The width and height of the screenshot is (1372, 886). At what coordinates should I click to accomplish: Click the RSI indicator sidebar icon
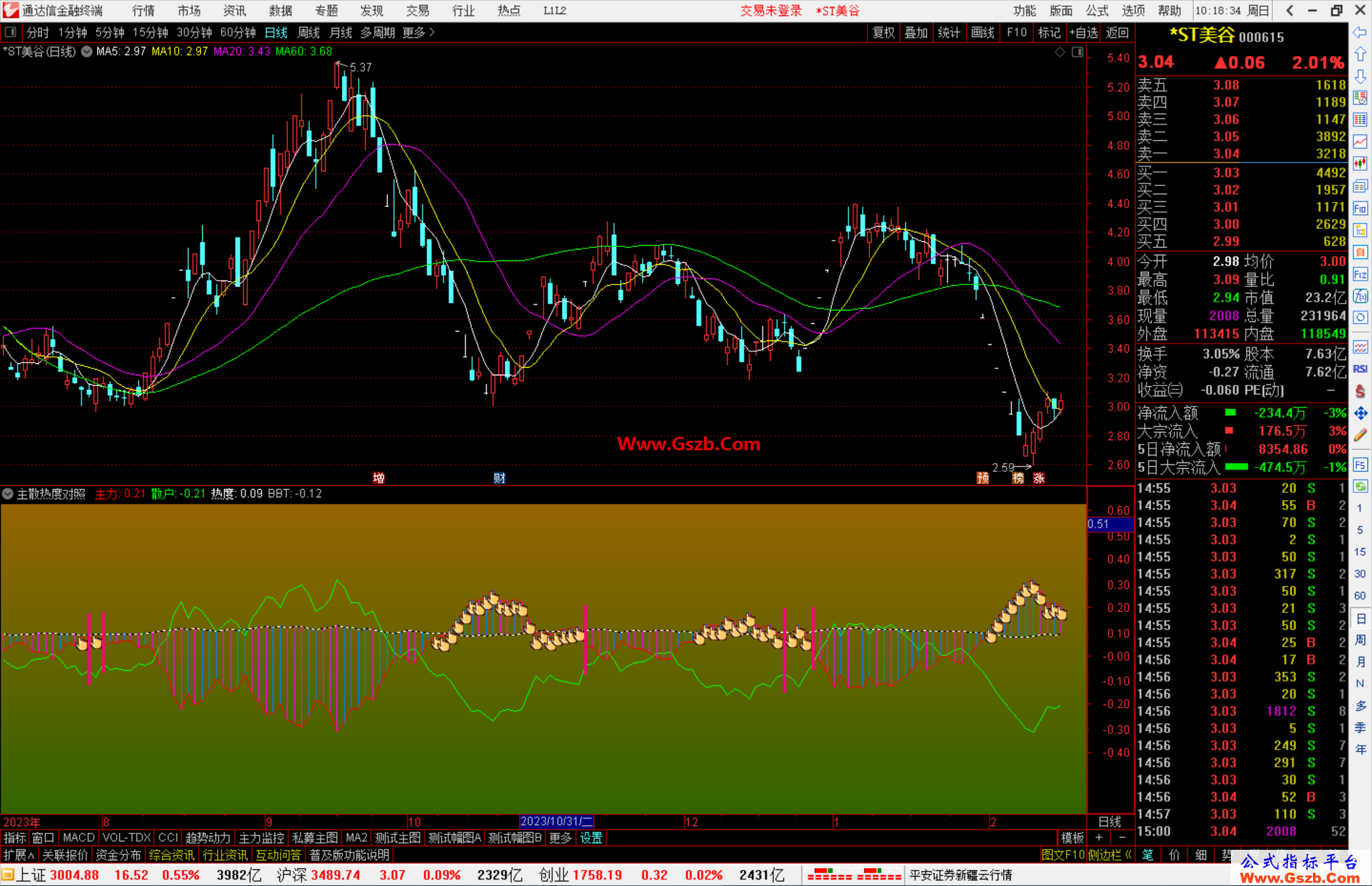(x=1360, y=369)
